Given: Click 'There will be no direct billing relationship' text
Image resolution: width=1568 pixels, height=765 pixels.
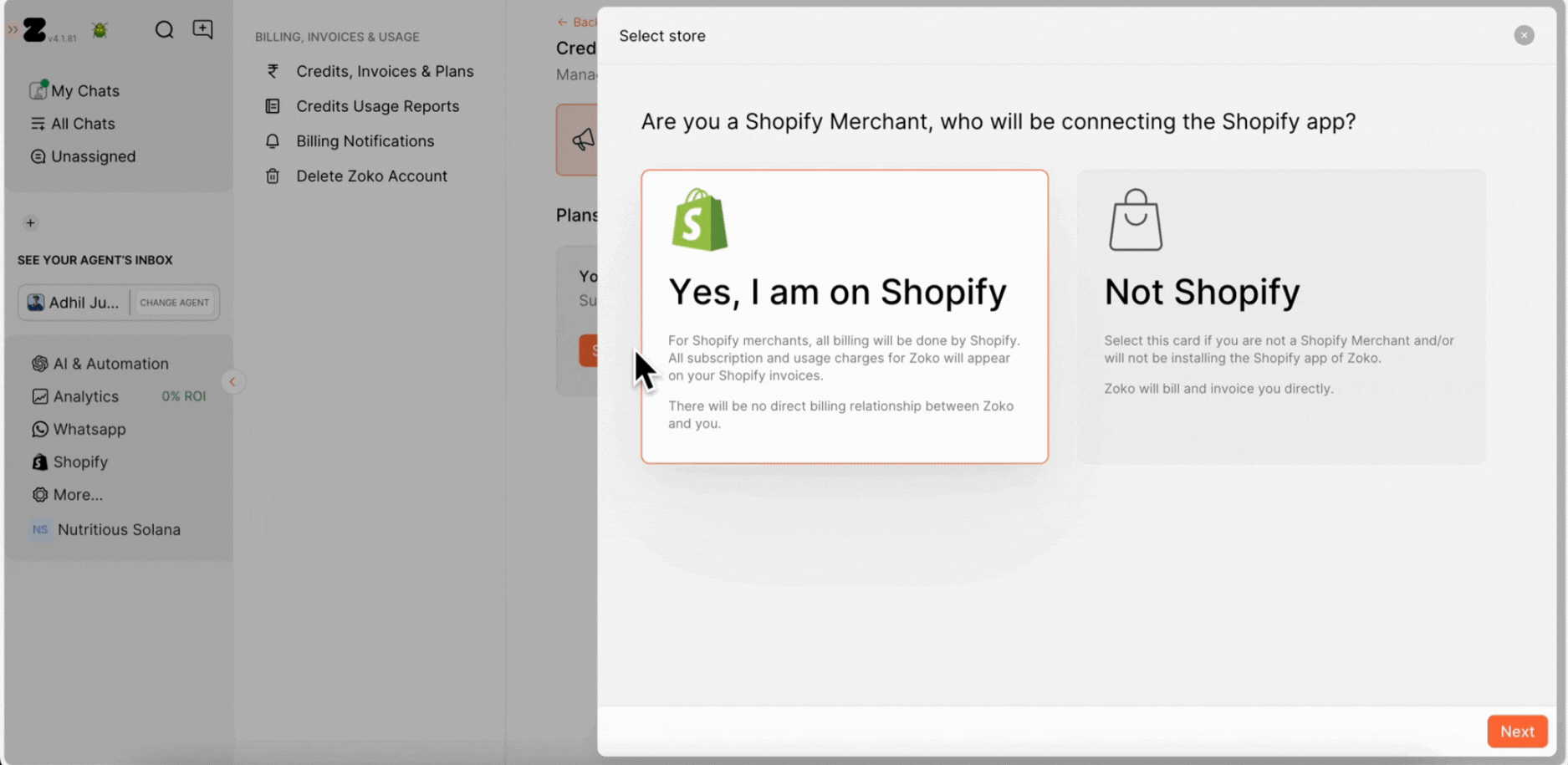Looking at the screenshot, I should (x=840, y=415).
